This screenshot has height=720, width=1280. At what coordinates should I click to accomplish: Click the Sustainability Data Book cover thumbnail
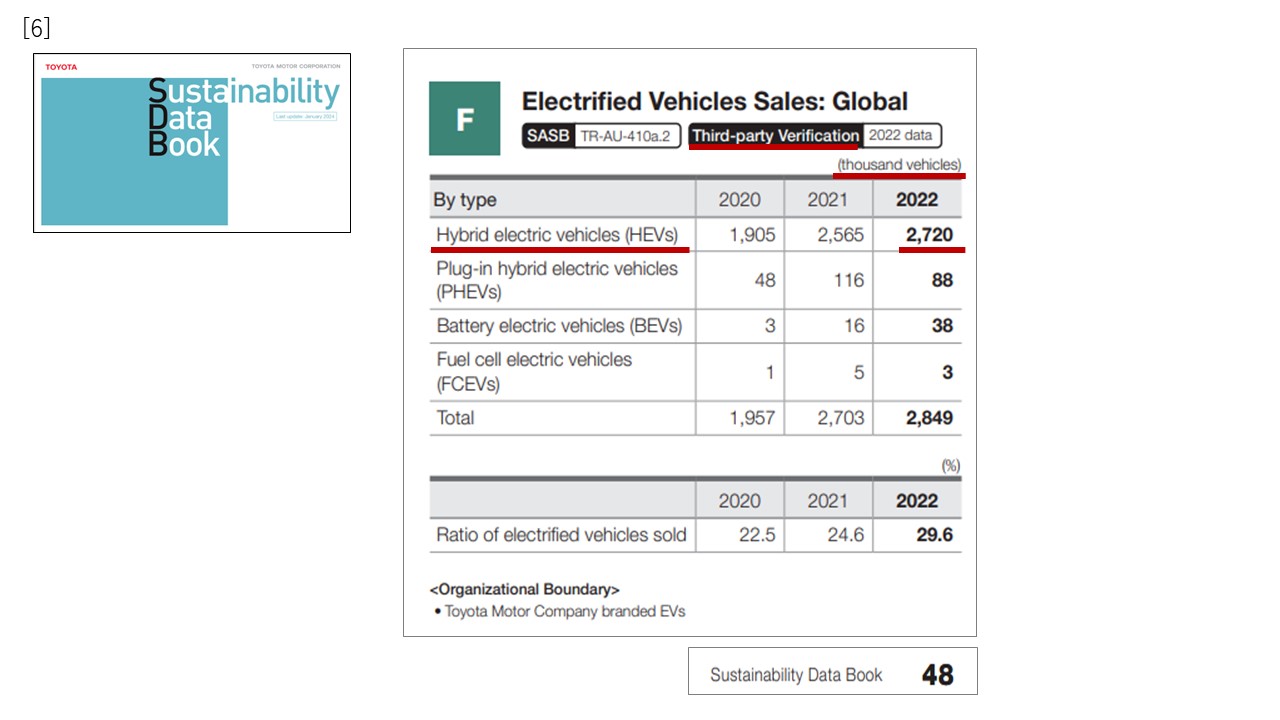(192, 143)
